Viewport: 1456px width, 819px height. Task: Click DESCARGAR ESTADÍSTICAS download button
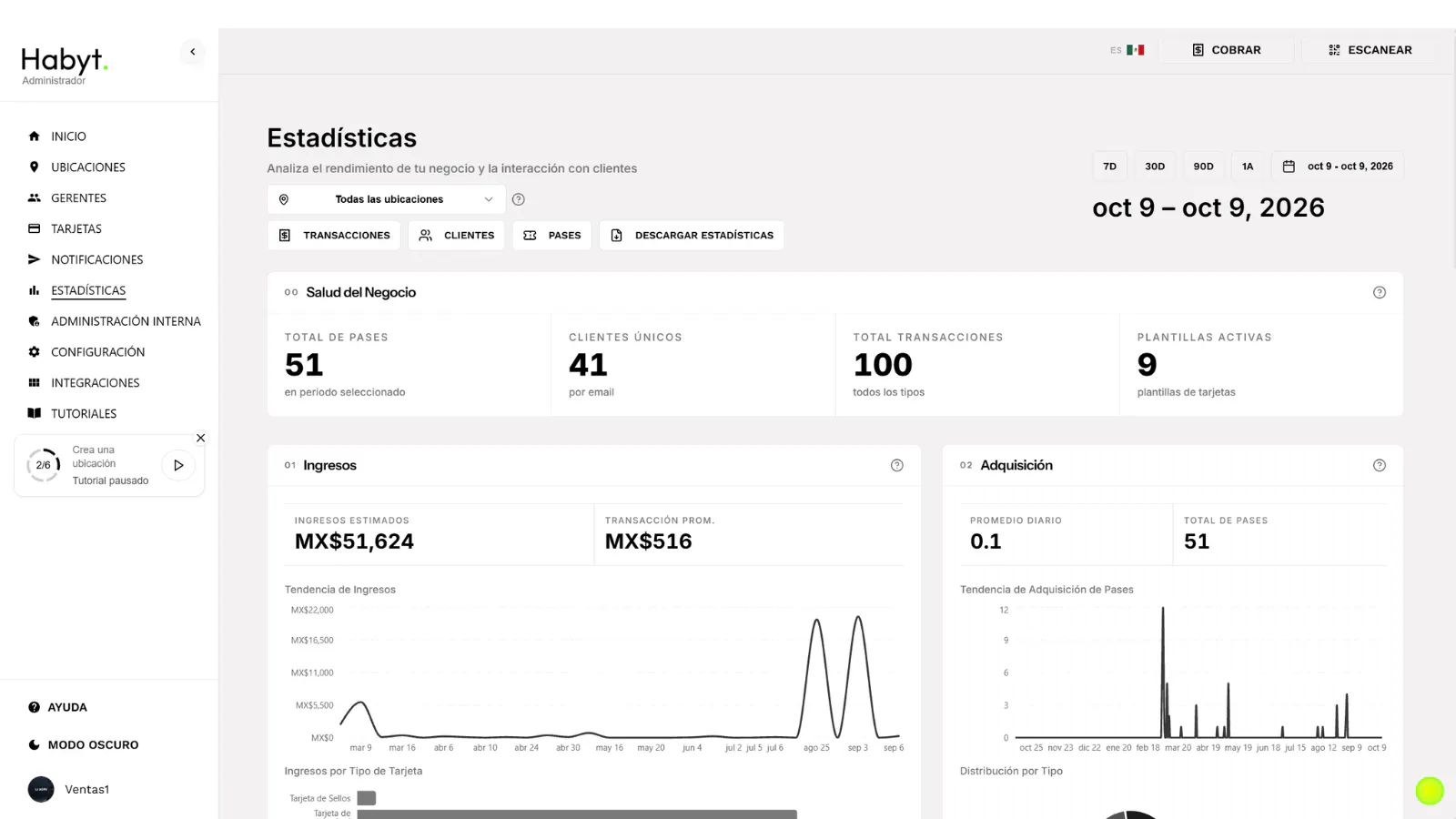[692, 236]
